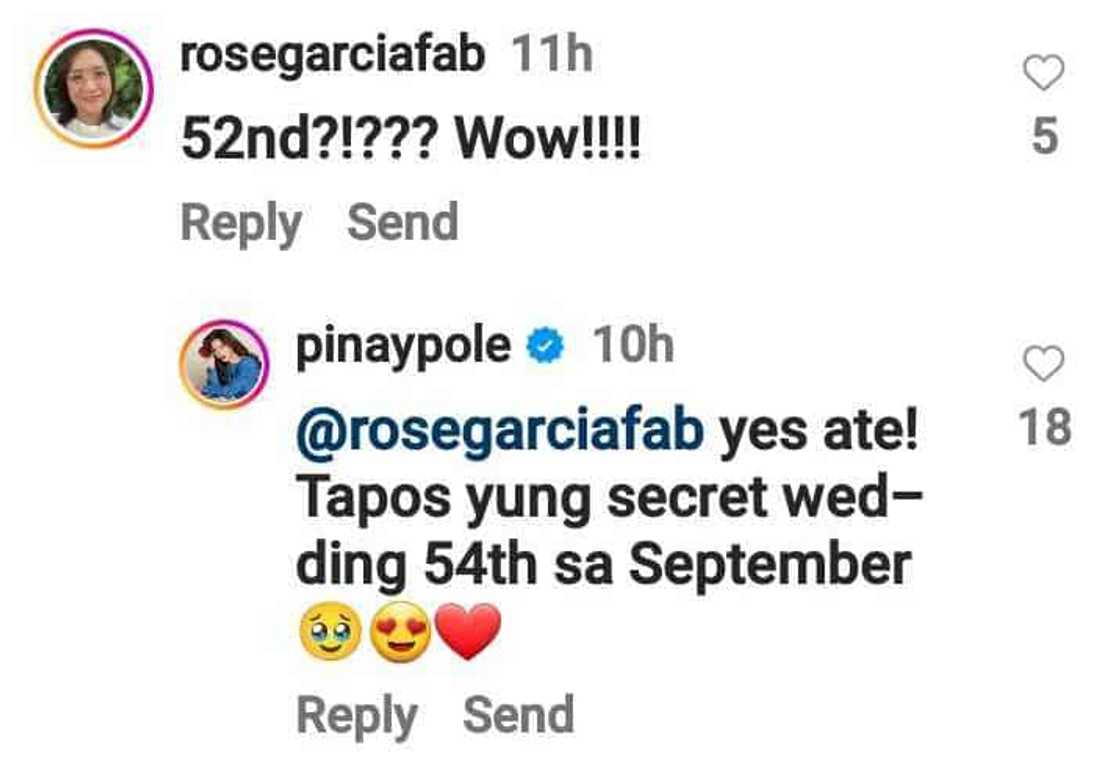Reply to pinaypole's secret wedding comment
Screen dimensions: 1120x781
357,717
